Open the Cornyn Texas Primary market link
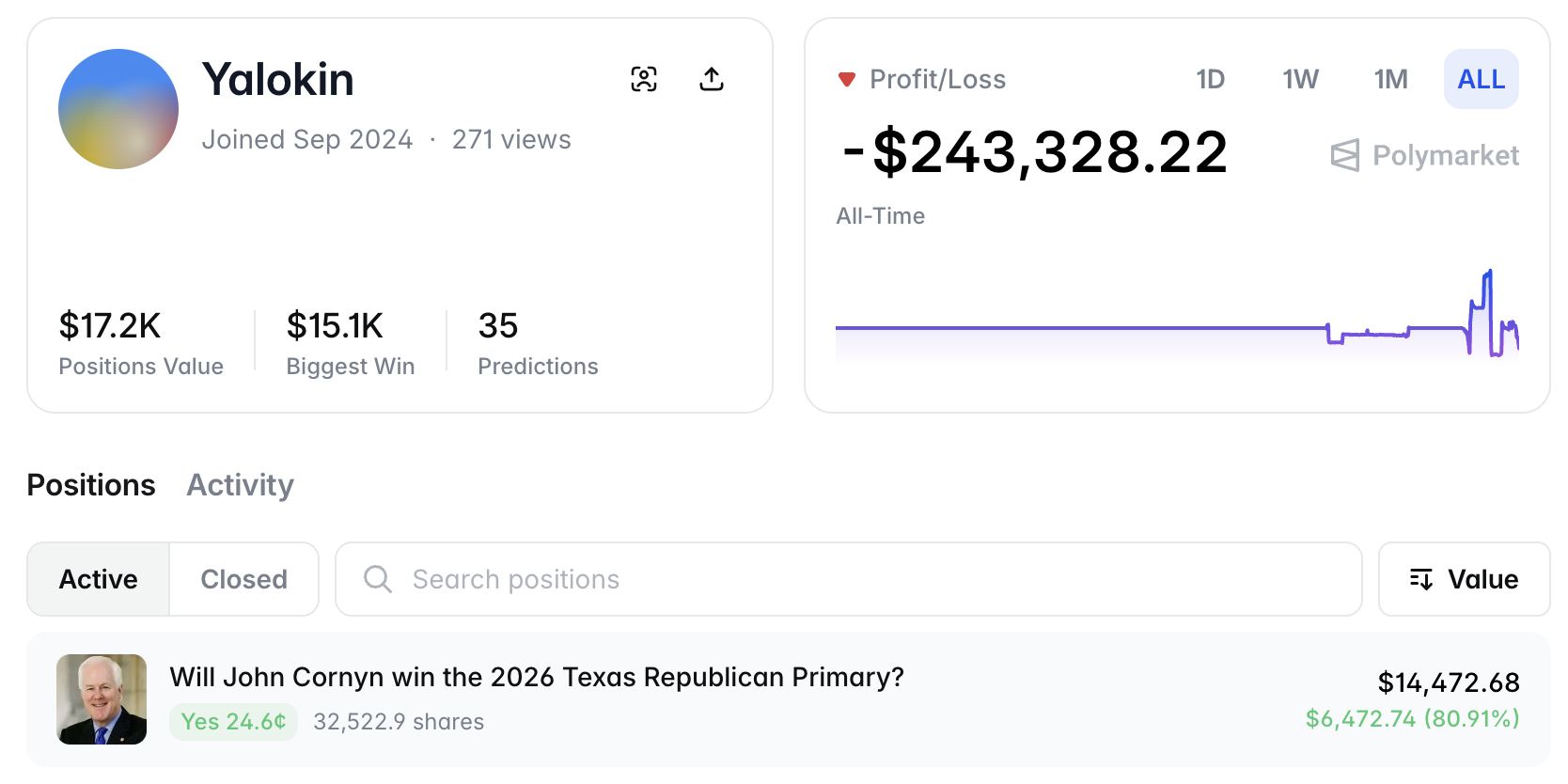The height and width of the screenshot is (784, 1568). (537, 677)
